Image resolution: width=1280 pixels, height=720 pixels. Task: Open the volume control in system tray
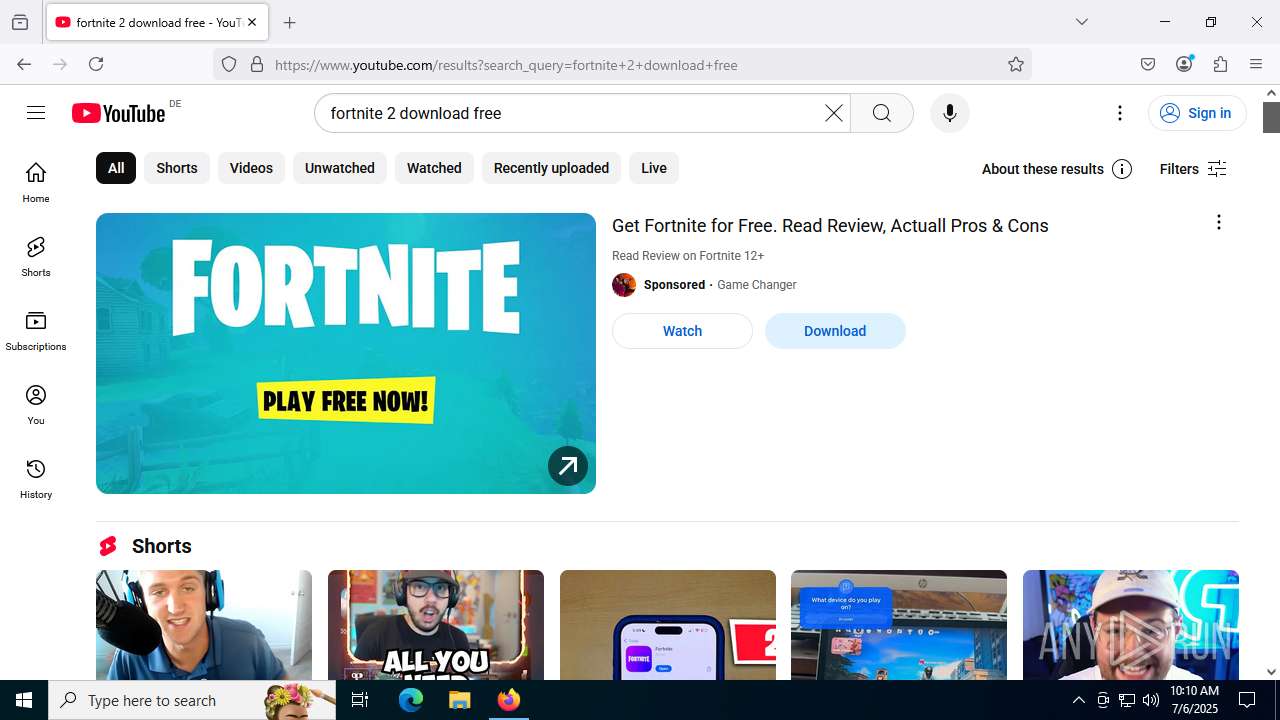point(1150,700)
